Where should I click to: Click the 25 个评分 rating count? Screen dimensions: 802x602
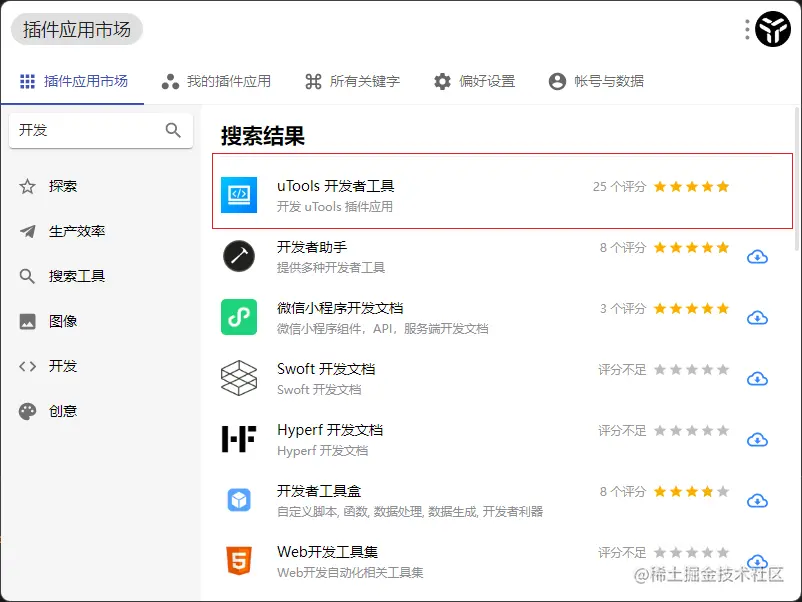[619, 187]
